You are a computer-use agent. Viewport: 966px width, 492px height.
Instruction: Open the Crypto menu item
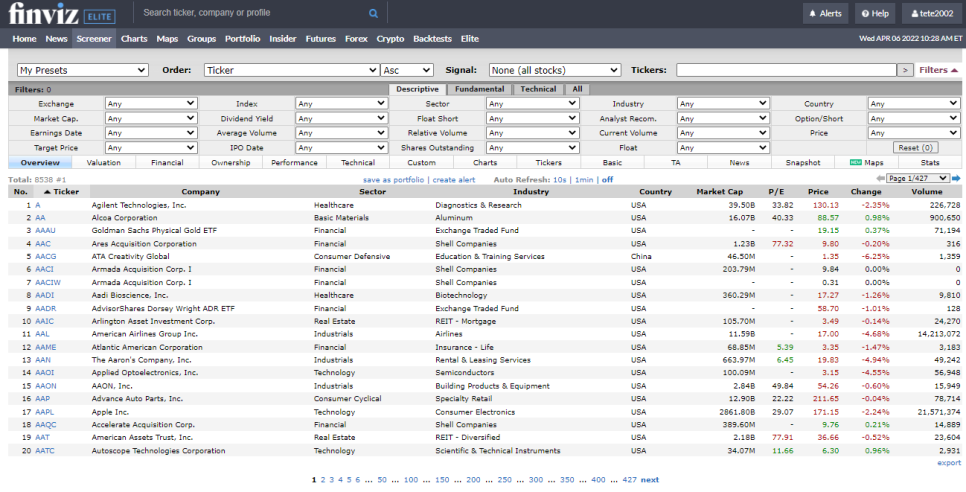(x=391, y=39)
